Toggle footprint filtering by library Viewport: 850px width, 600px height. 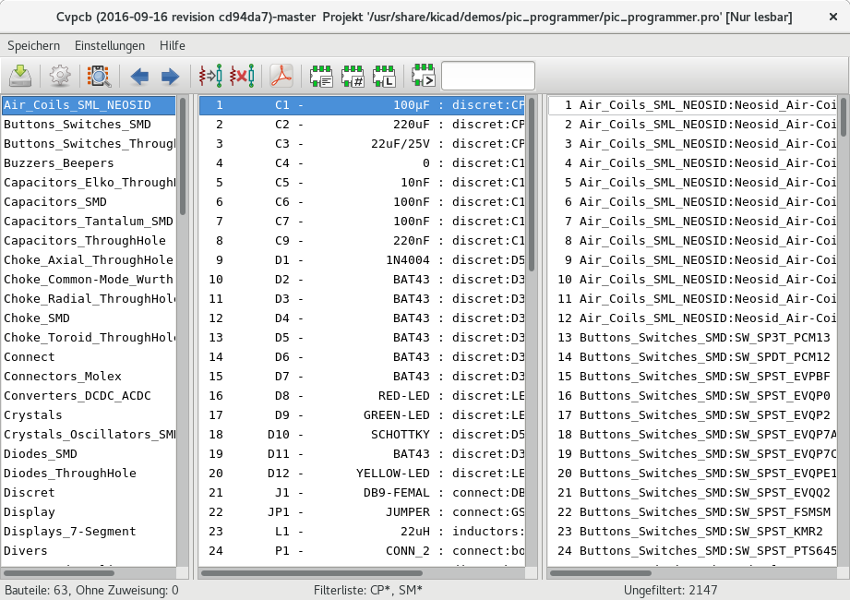coord(383,75)
